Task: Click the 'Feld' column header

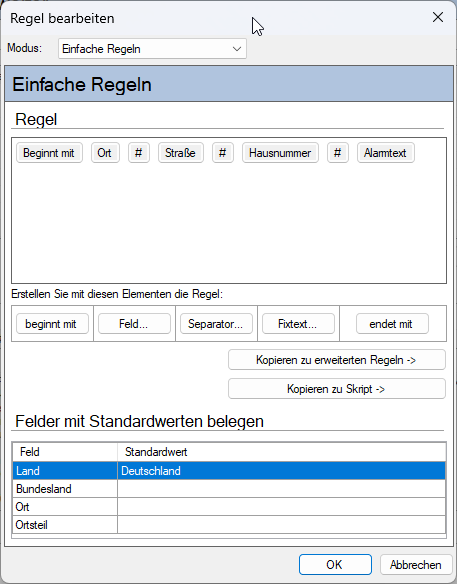Action: (65, 452)
